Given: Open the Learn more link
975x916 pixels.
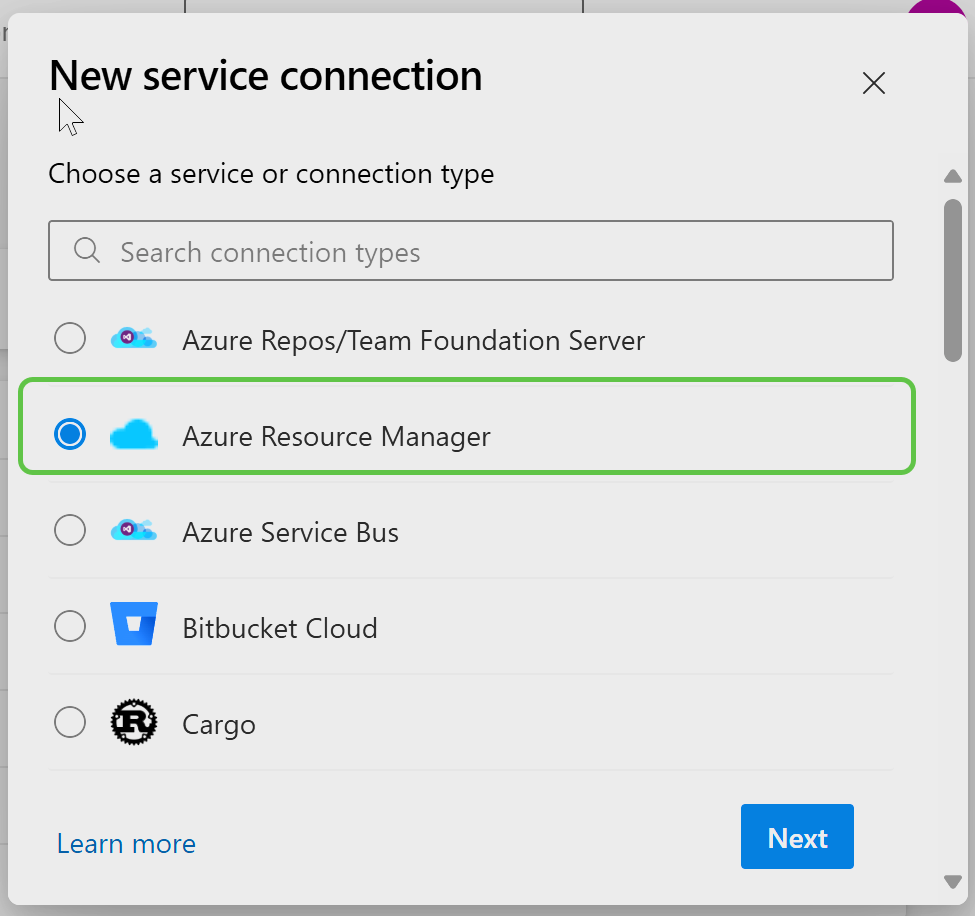Looking at the screenshot, I should pyautogui.click(x=126, y=844).
